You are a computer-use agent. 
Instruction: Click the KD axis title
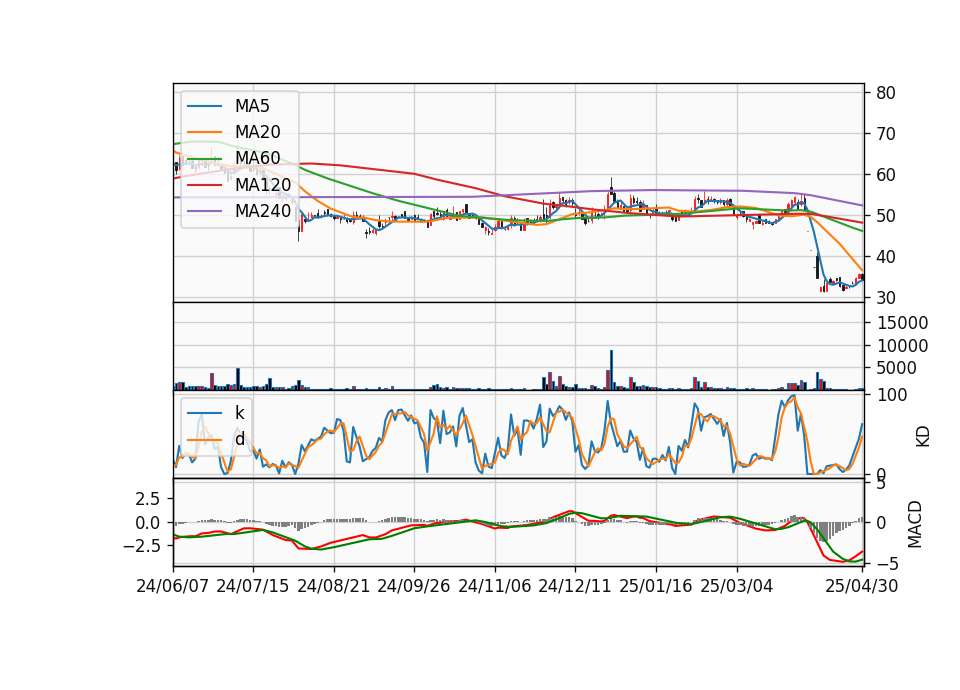[923, 437]
